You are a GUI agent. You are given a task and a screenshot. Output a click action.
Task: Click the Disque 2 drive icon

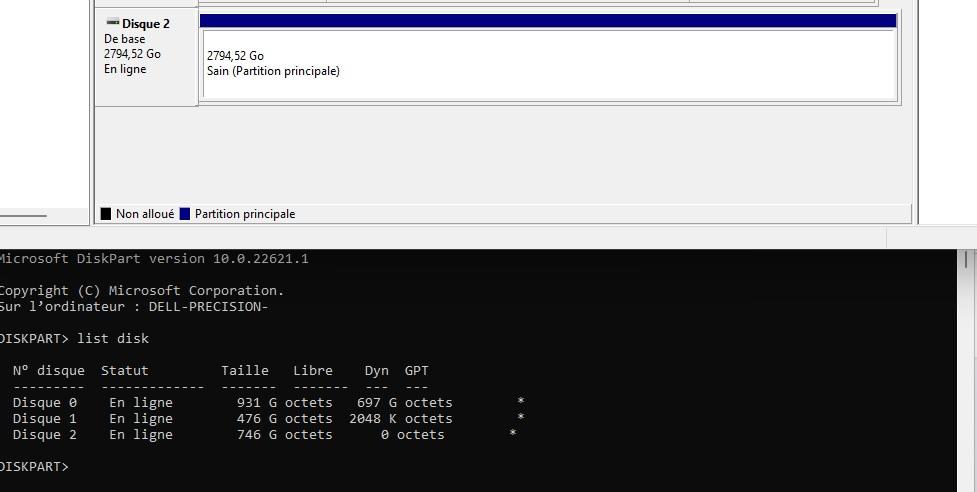[112, 22]
